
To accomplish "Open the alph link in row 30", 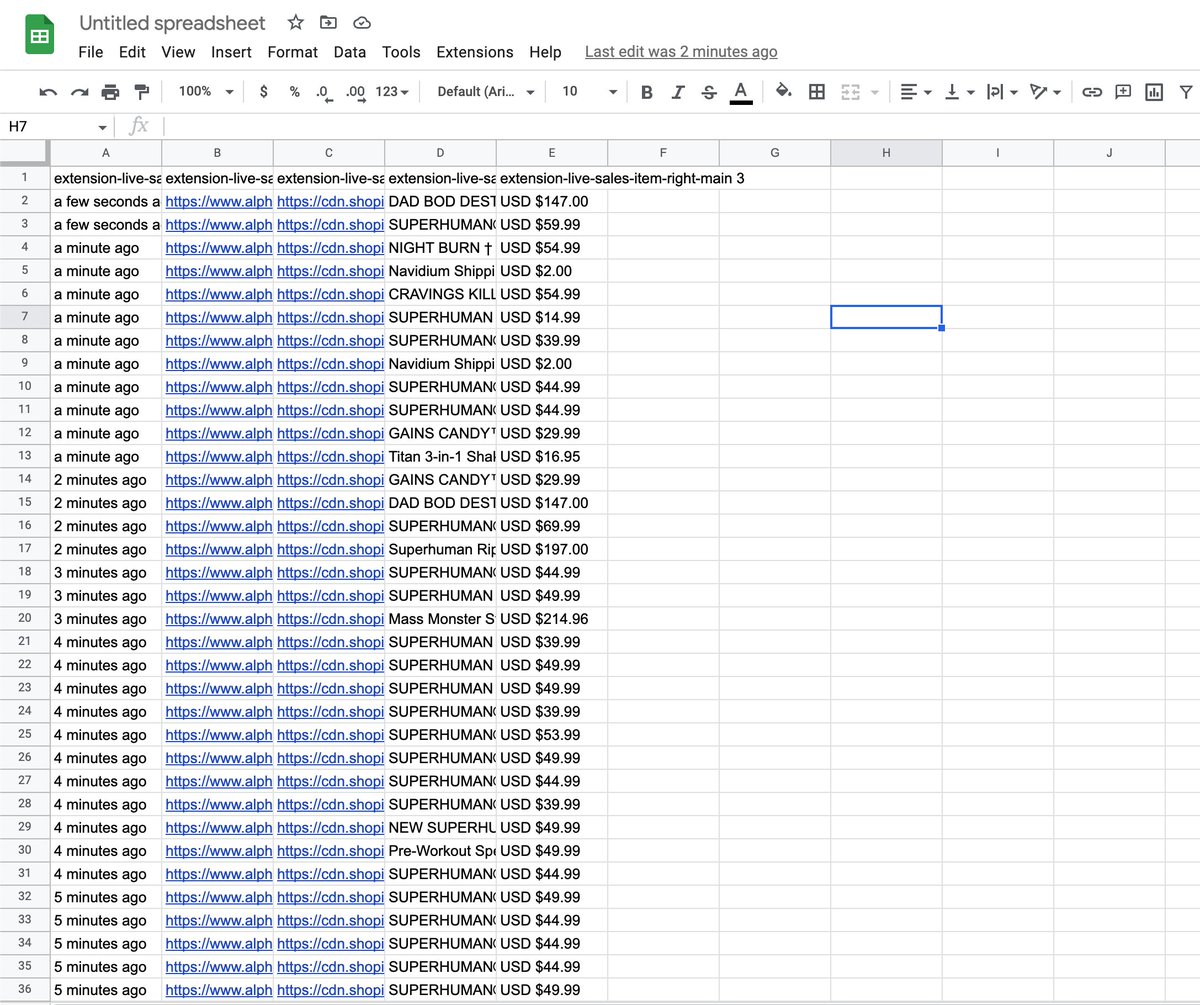I will [x=218, y=851].
